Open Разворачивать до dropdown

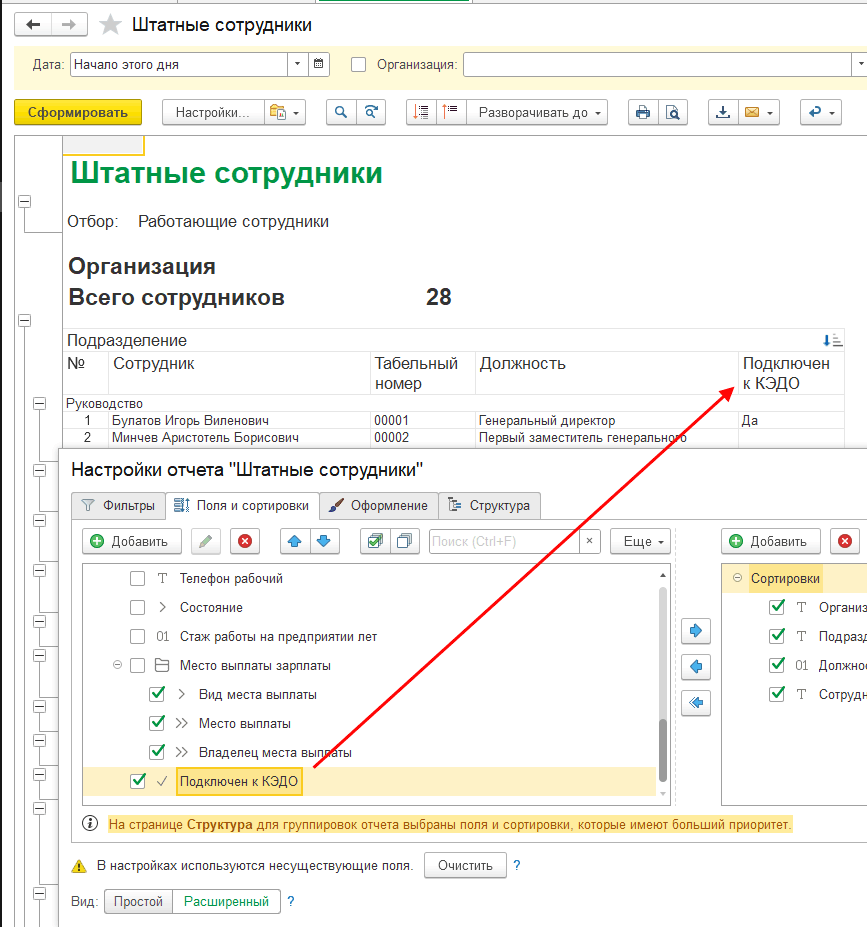tap(537, 112)
